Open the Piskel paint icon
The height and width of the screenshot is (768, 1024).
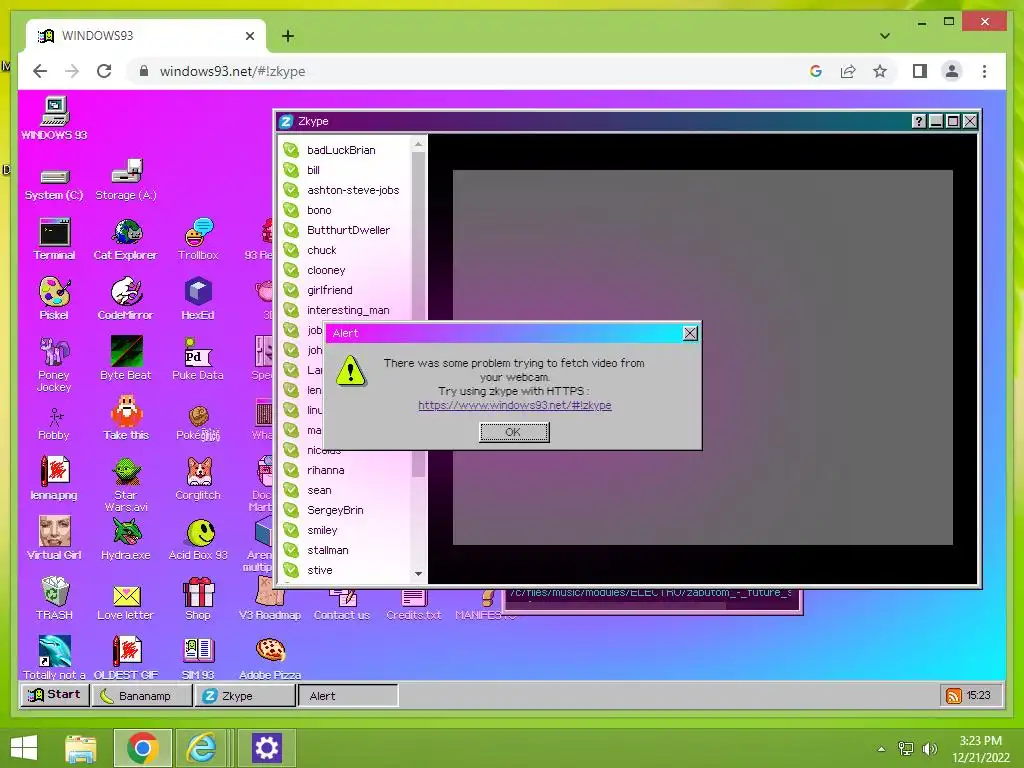tap(54, 299)
